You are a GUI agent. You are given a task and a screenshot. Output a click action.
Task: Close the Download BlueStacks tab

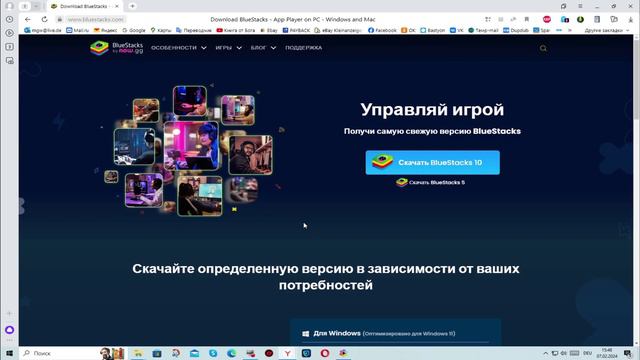coord(117,6)
